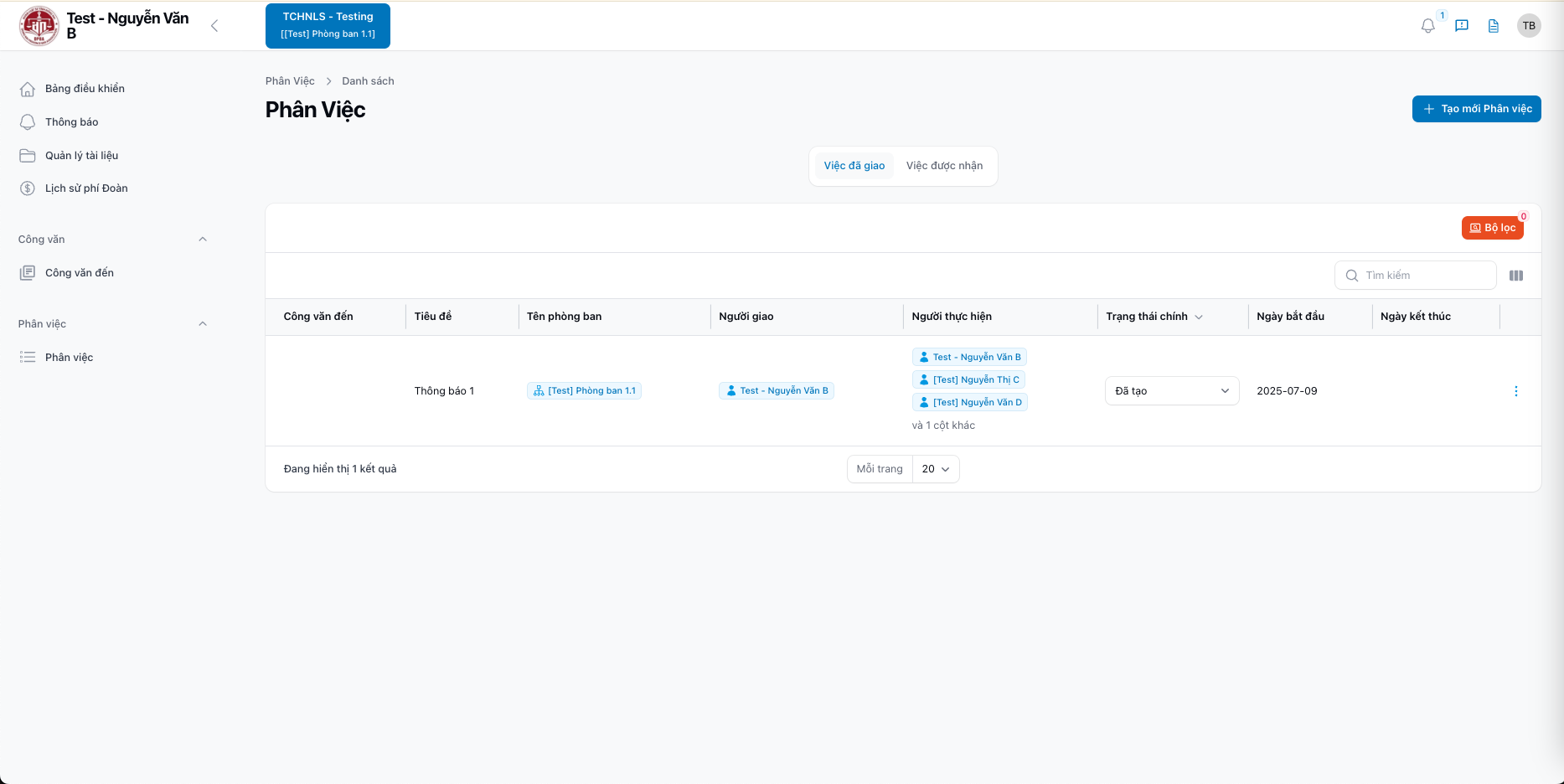Collapse the Phân việc sidebar section
This screenshot has width=1564, height=784.
click(x=202, y=324)
